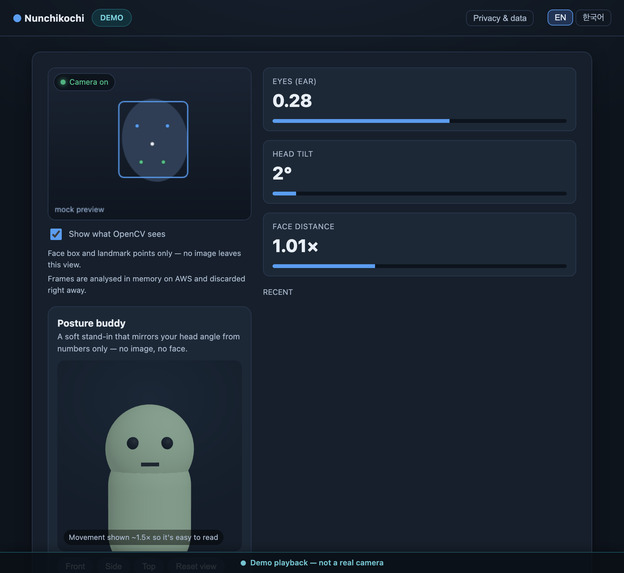
Task: Click the face bounding box in mock preview
Action: (153, 139)
